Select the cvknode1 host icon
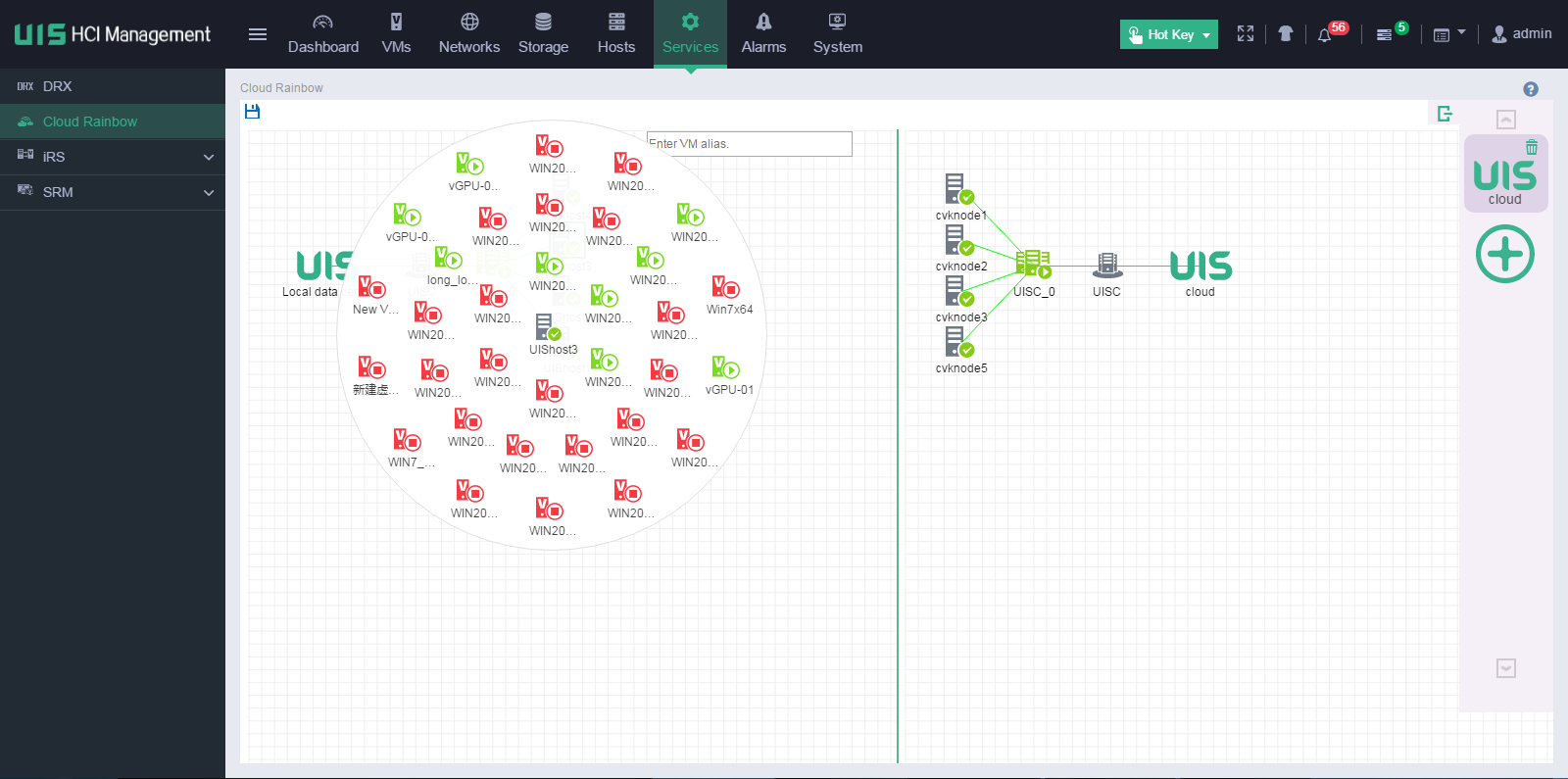Image resolution: width=1568 pixels, height=779 pixels. pos(959,188)
